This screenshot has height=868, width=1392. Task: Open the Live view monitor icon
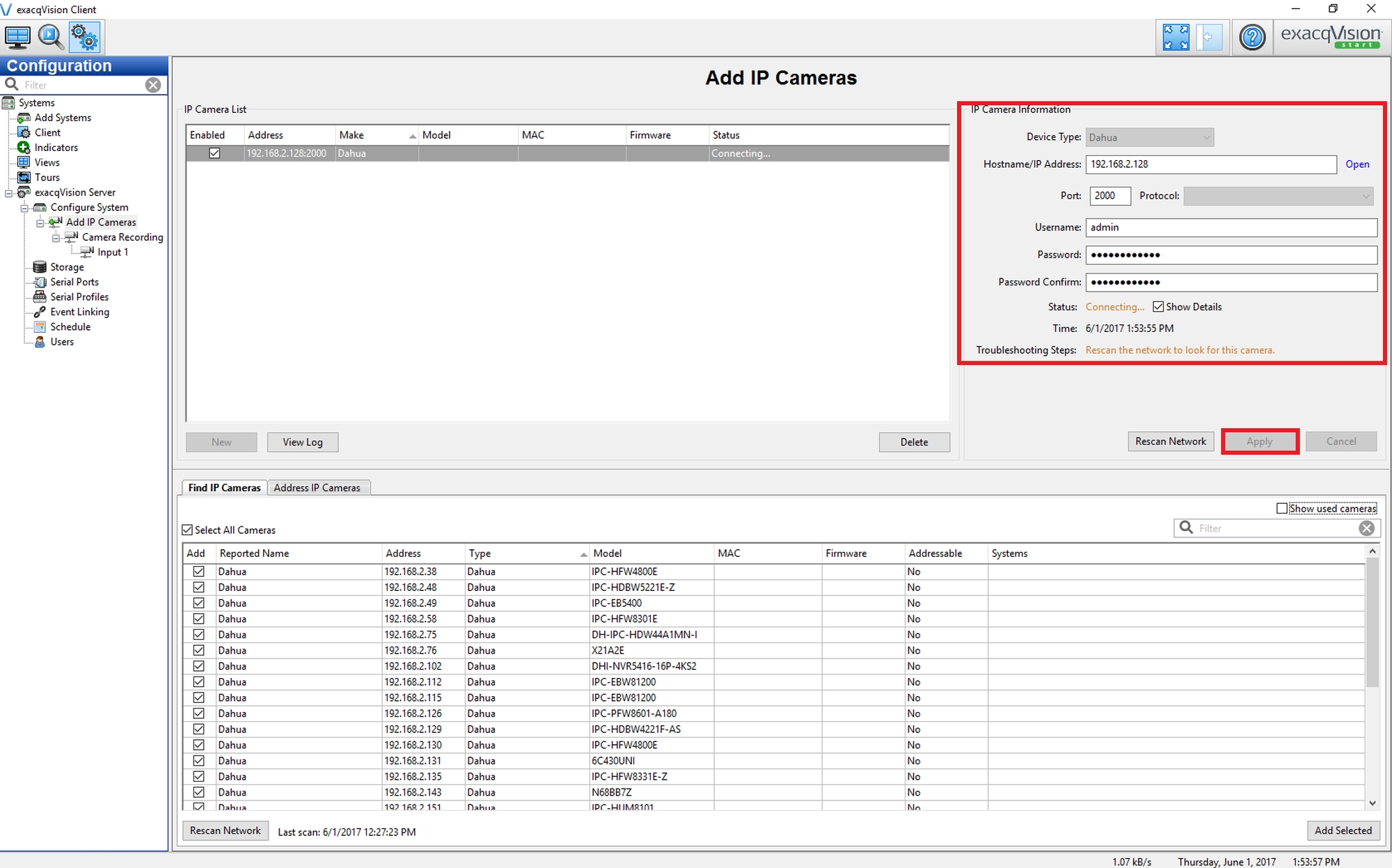click(17, 37)
